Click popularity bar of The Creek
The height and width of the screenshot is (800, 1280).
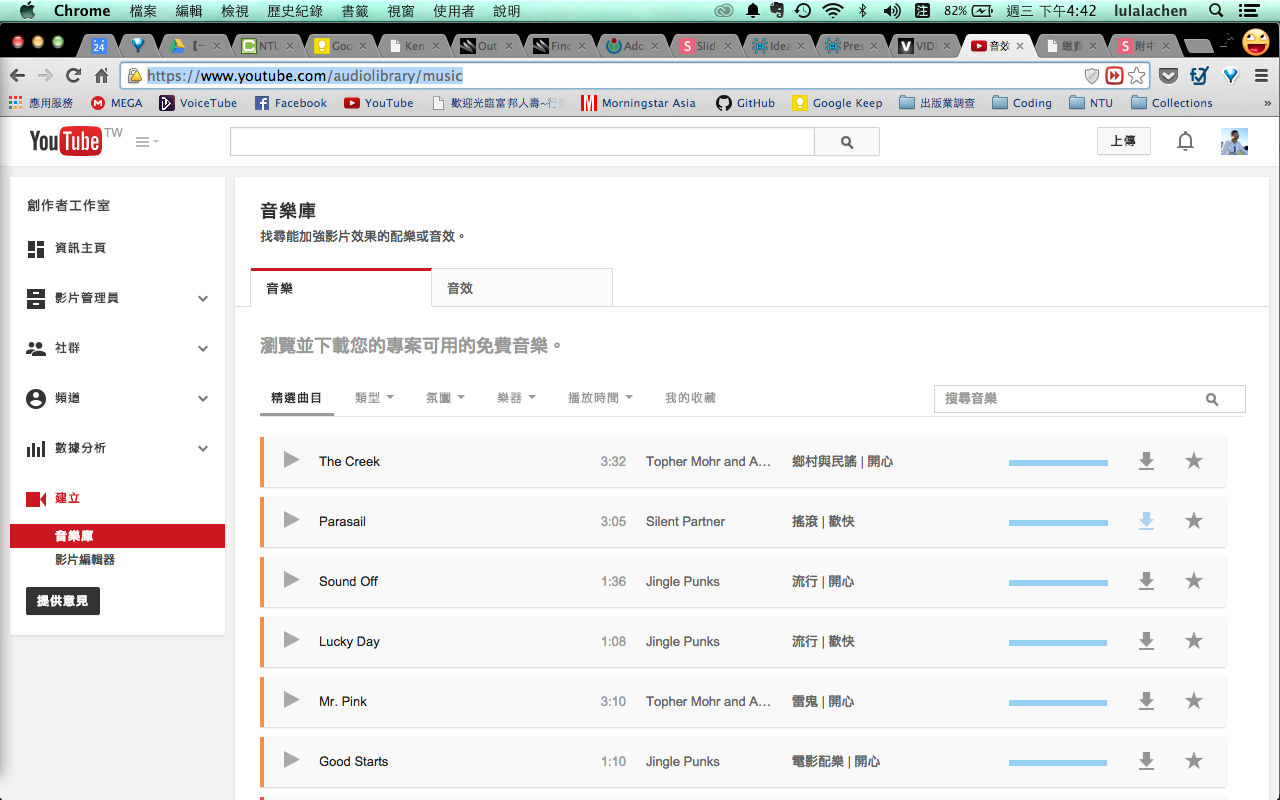tap(1058, 463)
